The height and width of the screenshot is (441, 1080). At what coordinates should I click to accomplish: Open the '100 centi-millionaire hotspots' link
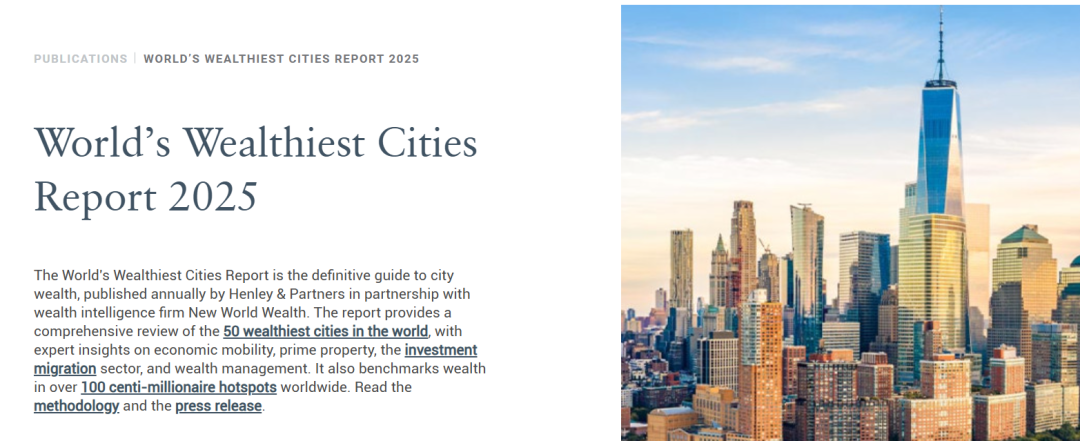(178, 387)
